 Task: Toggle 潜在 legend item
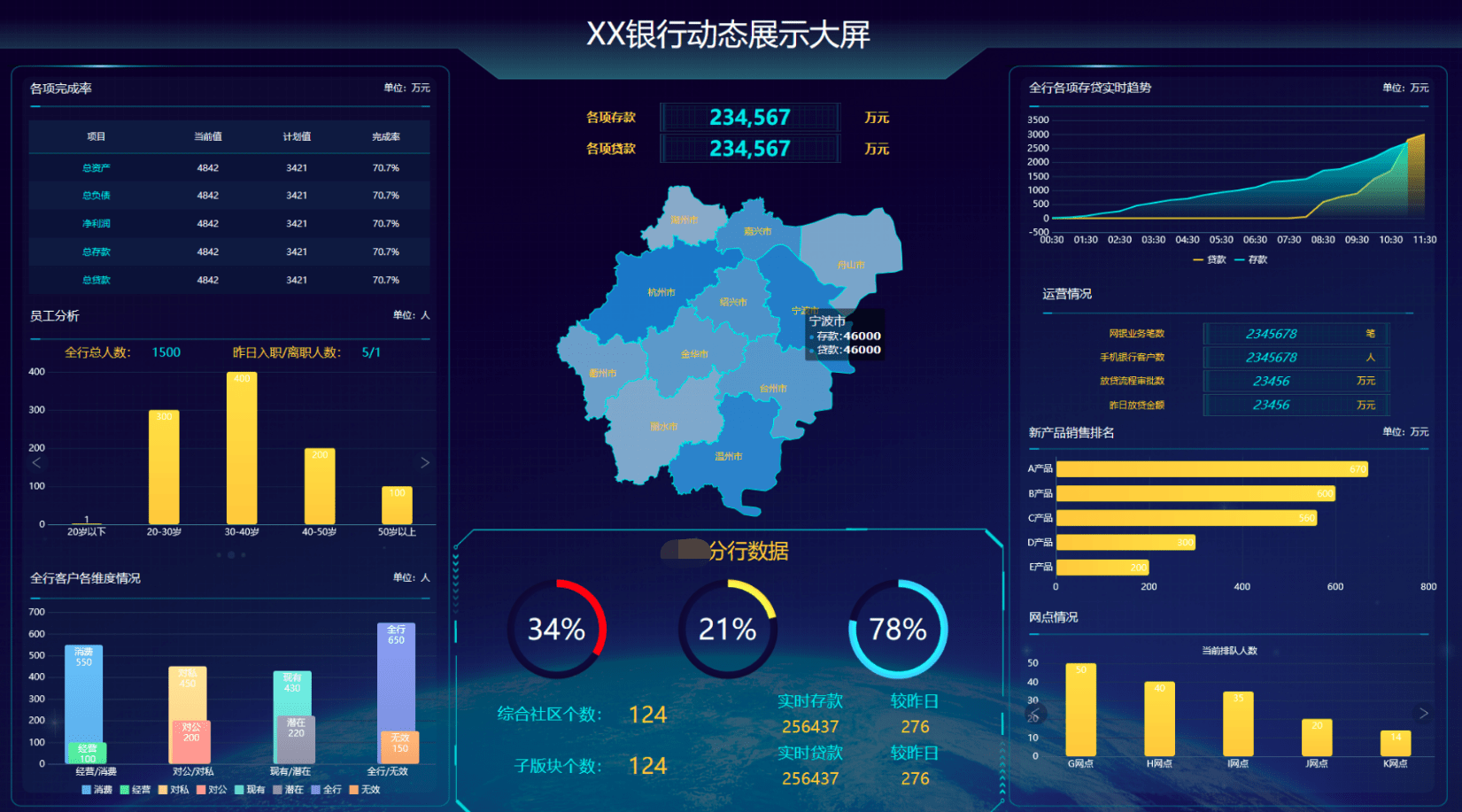[288, 789]
